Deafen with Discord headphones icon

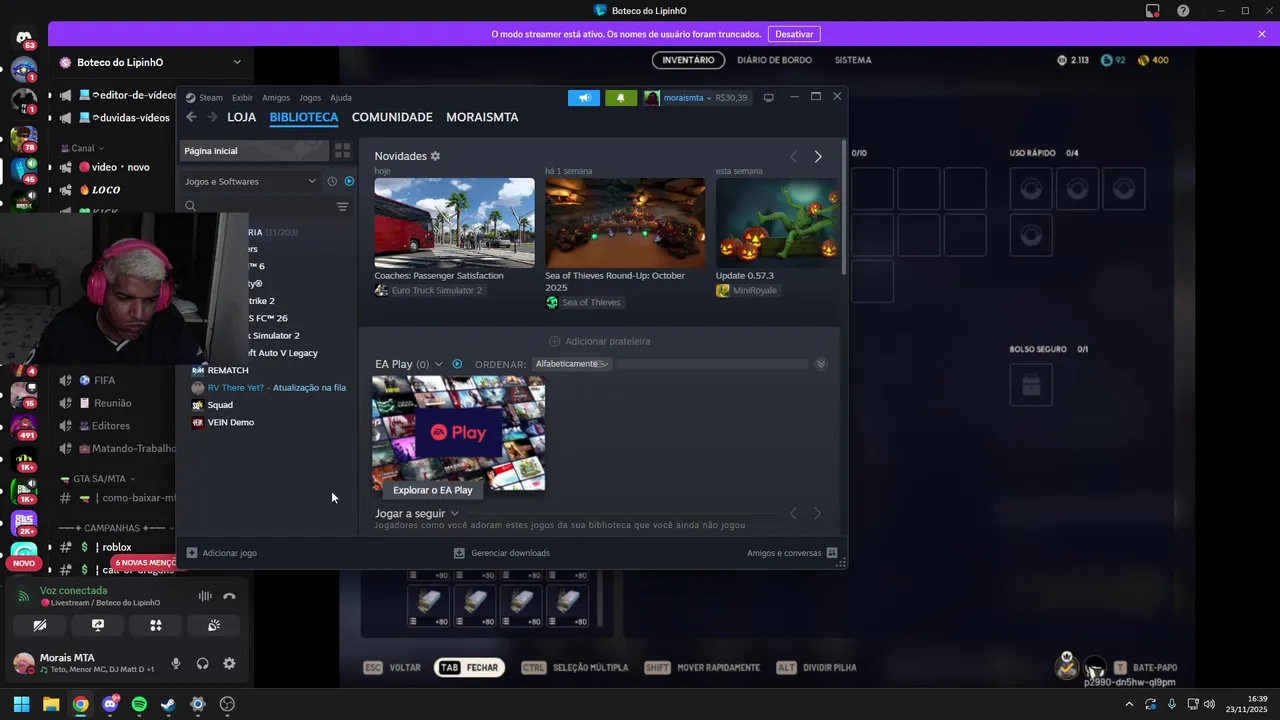[203, 663]
